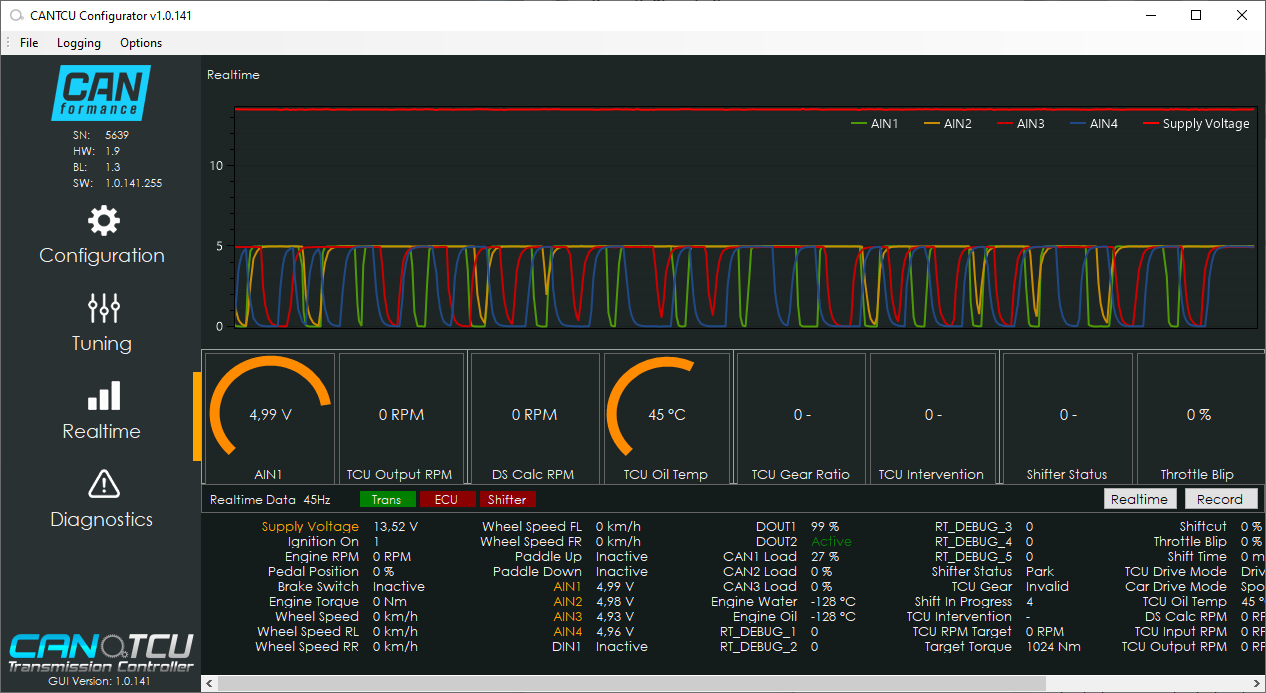Toggle the red Shifter status indicator
This screenshot has height=693, width=1266.
coord(507,500)
